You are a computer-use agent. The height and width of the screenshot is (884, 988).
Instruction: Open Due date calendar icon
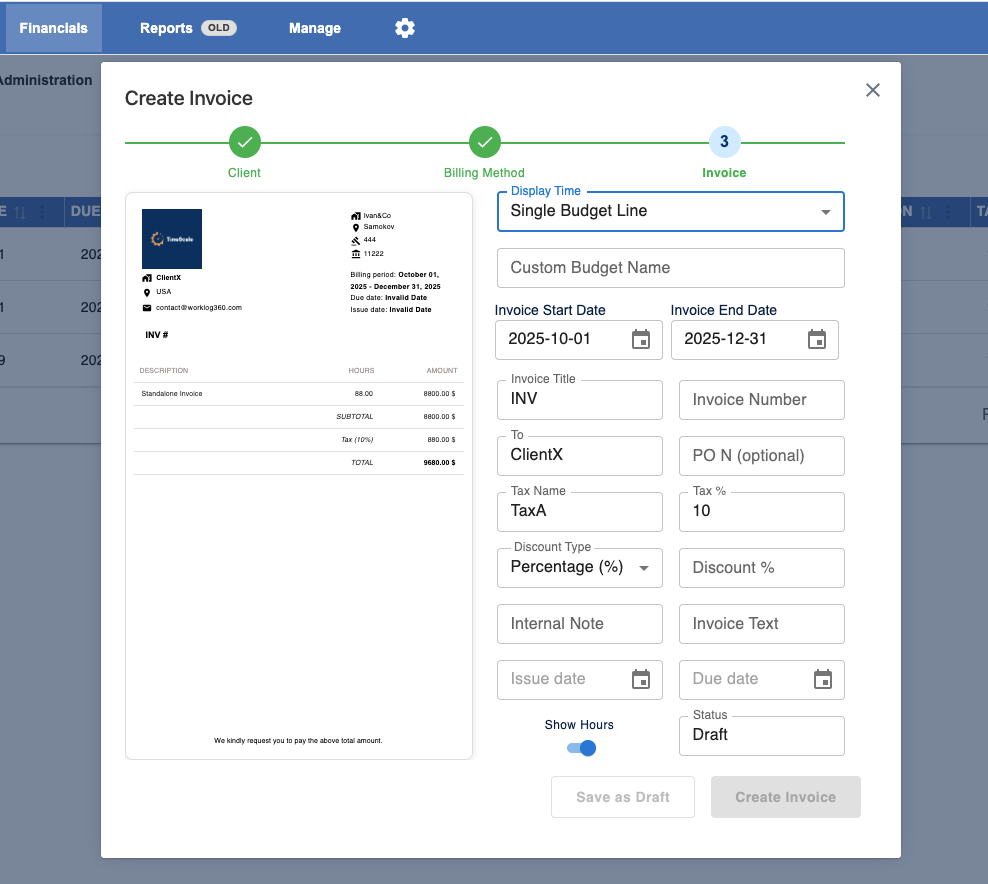(822, 679)
